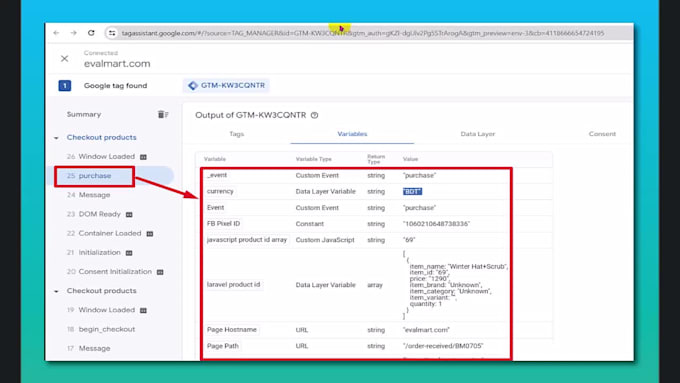
Task: Click the icon beside 26 Window Loaded
Action: coord(144,157)
